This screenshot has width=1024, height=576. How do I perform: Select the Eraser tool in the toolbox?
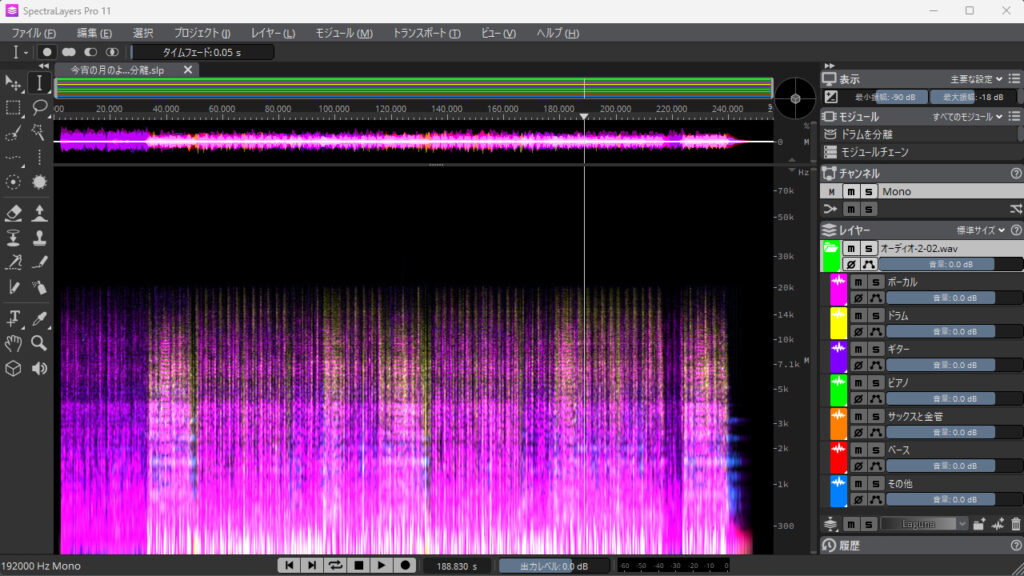pyautogui.click(x=14, y=212)
